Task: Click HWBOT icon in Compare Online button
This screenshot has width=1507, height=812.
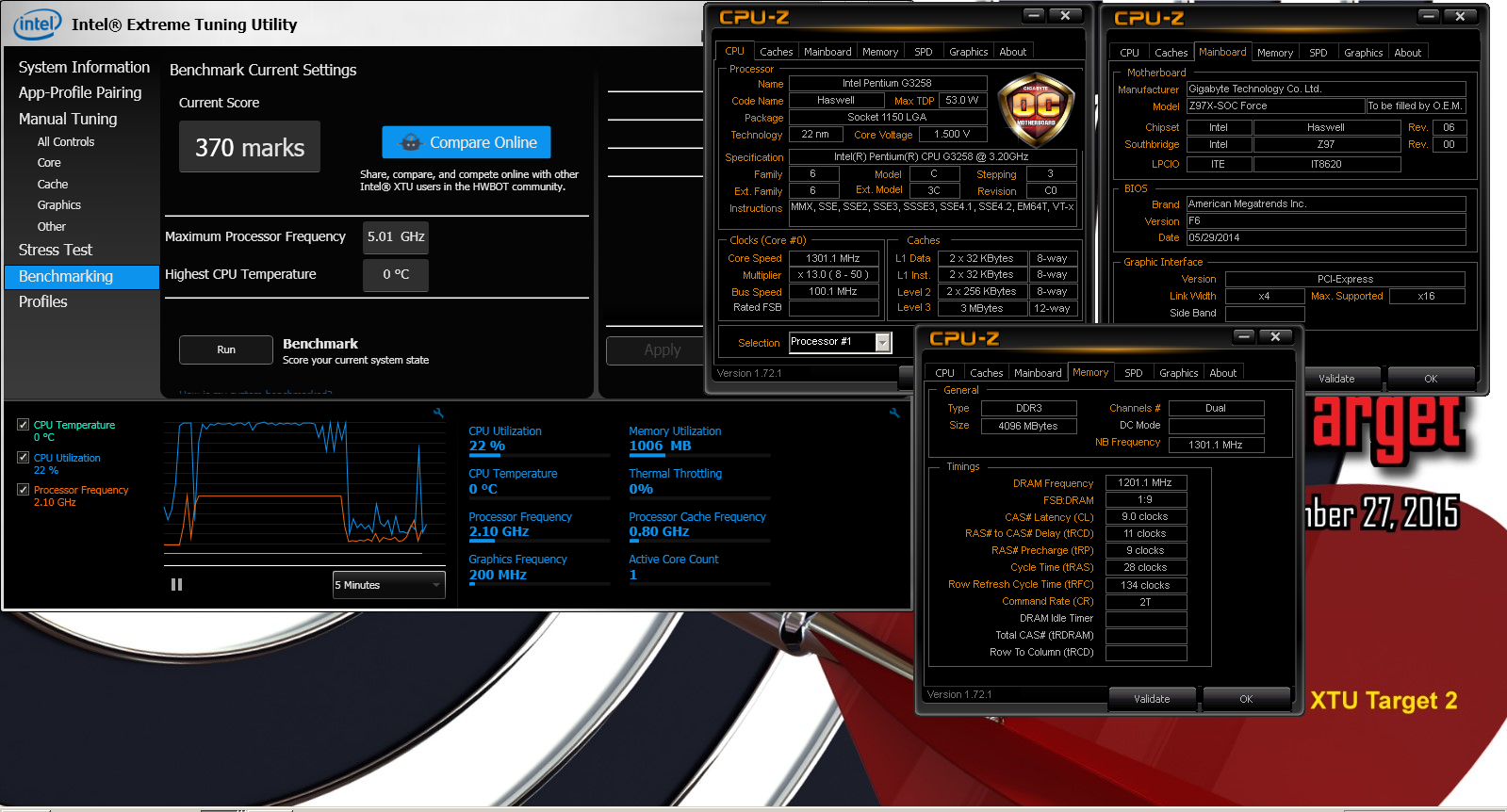Action: (411, 143)
